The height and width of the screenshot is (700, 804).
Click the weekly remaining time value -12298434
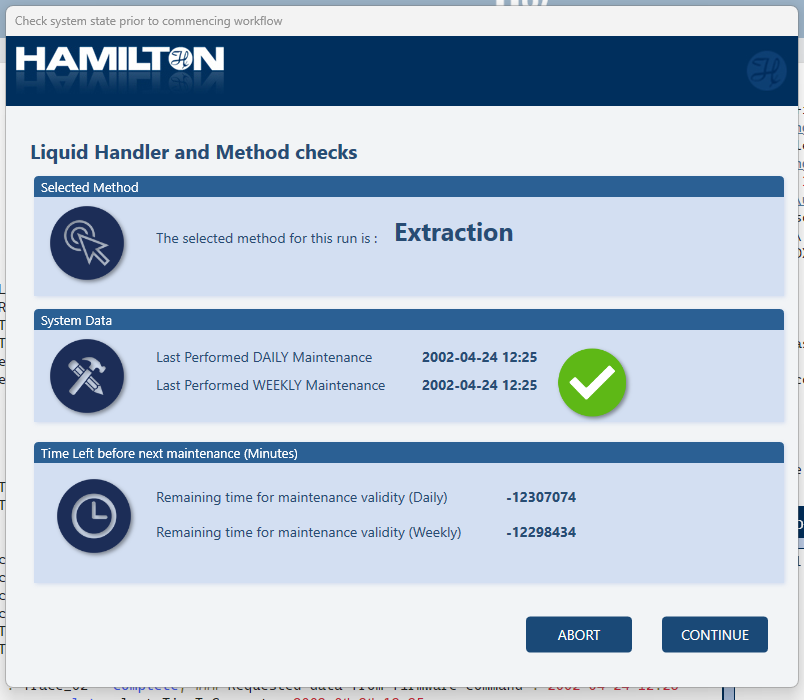(x=541, y=532)
